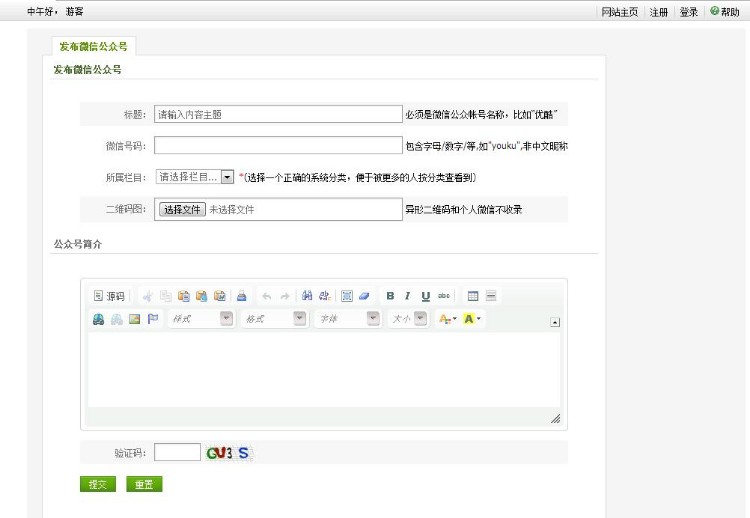Image resolution: width=750 pixels, height=518 pixels.
Task: Open the background highlight color picker
Action: (x=472, y=319)
